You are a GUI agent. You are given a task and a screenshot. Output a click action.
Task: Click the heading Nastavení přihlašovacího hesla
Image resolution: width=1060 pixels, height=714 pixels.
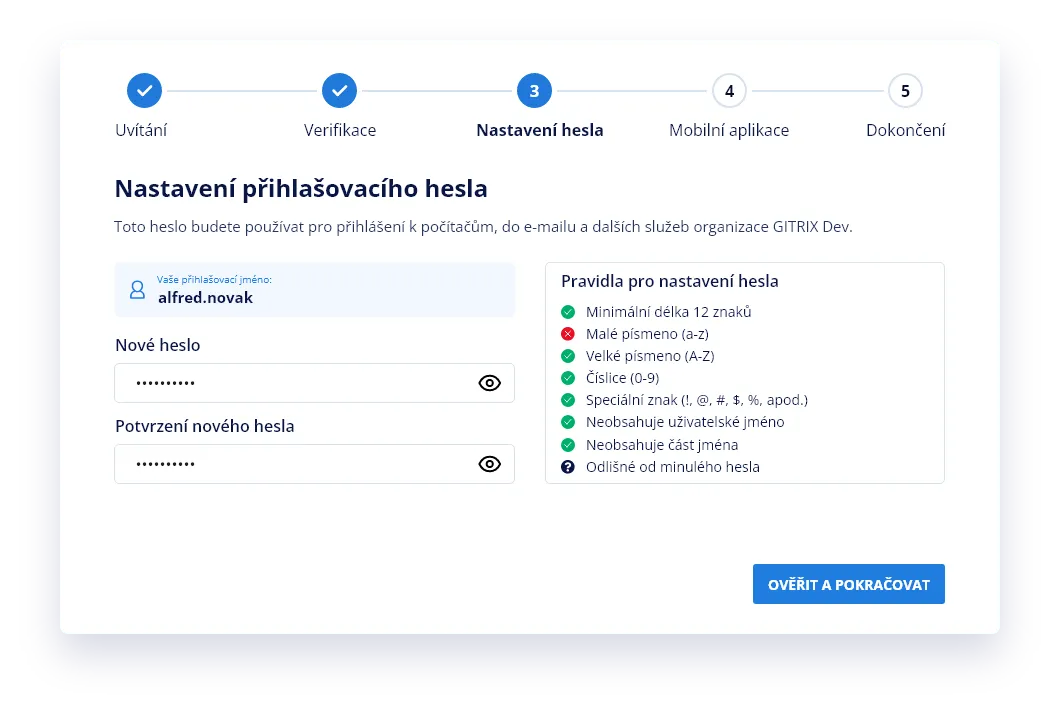[301, 189]
